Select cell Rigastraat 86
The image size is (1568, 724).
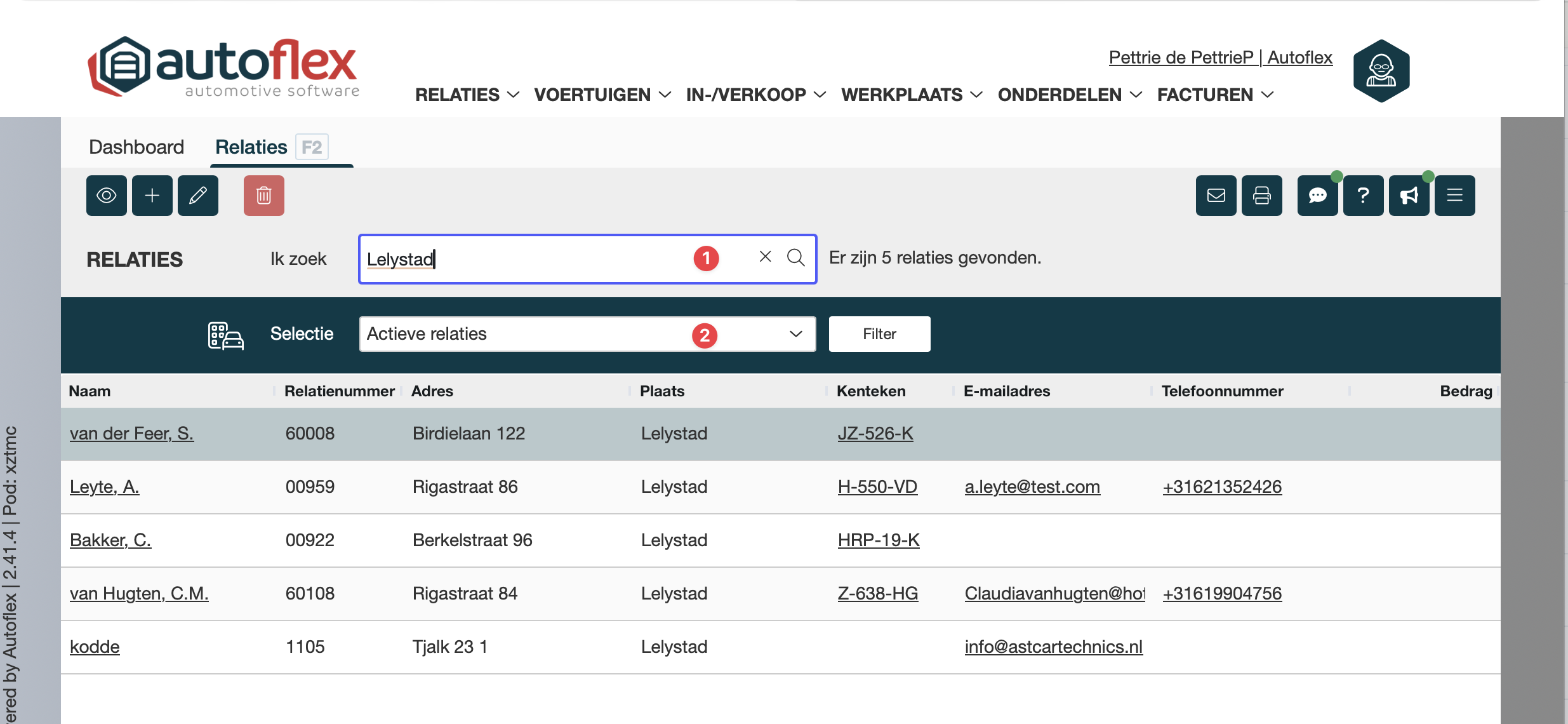point(465,486)
